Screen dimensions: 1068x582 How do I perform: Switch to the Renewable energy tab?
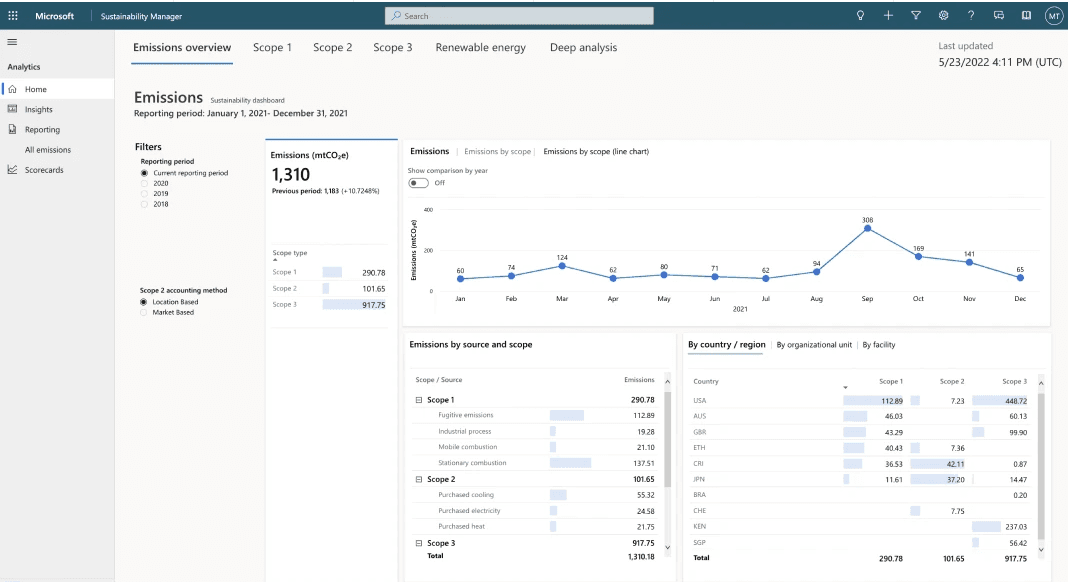click(x=480, y=48)
